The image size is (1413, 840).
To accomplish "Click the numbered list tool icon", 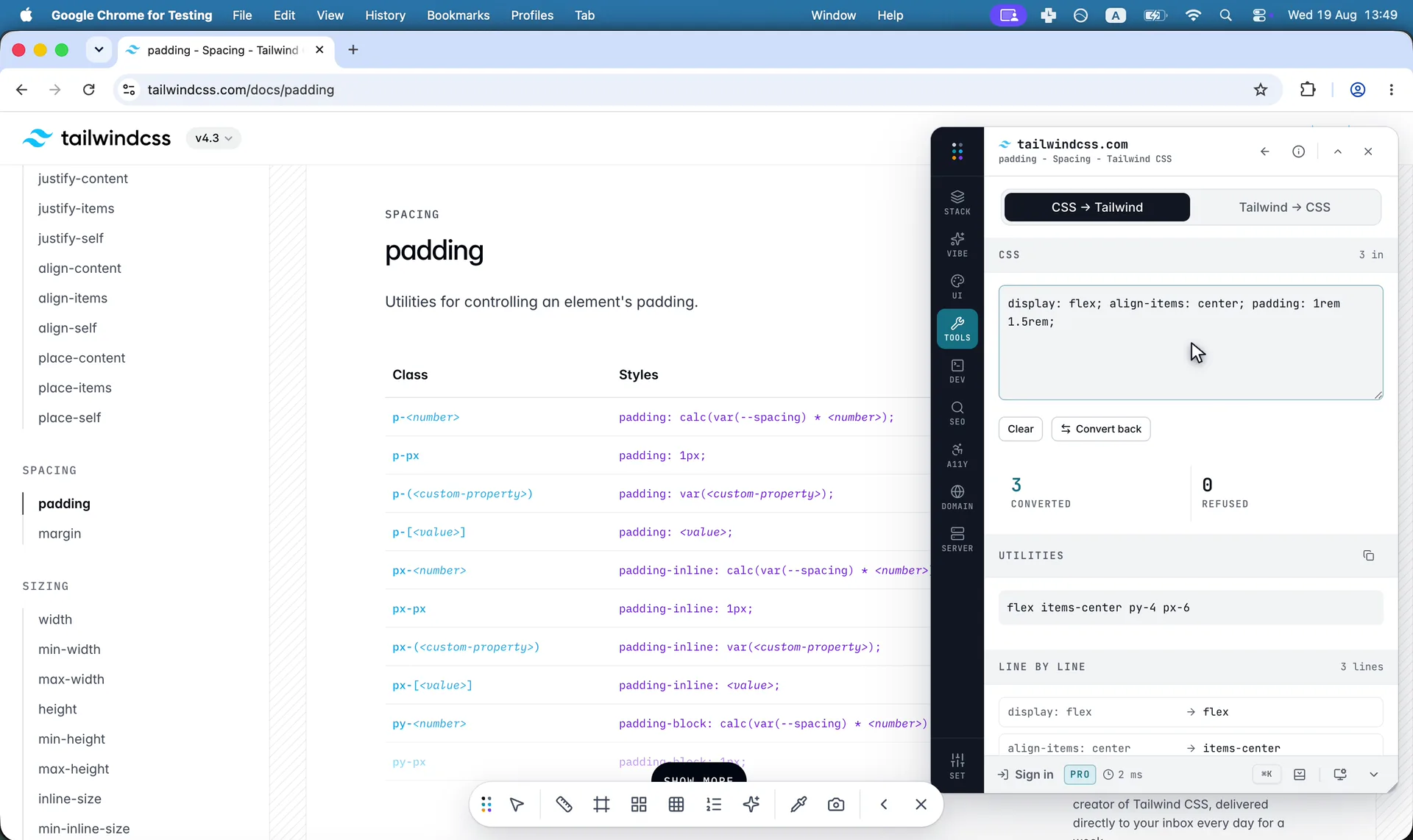I will click(714, 805).
